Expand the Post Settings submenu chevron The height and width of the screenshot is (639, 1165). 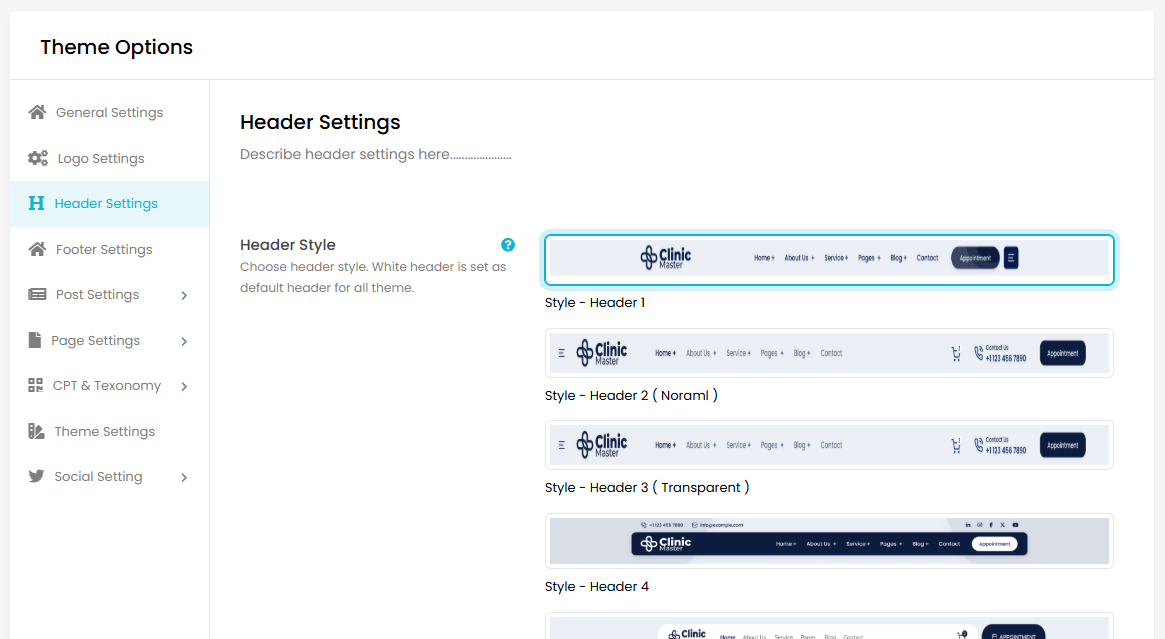point(184,295)
